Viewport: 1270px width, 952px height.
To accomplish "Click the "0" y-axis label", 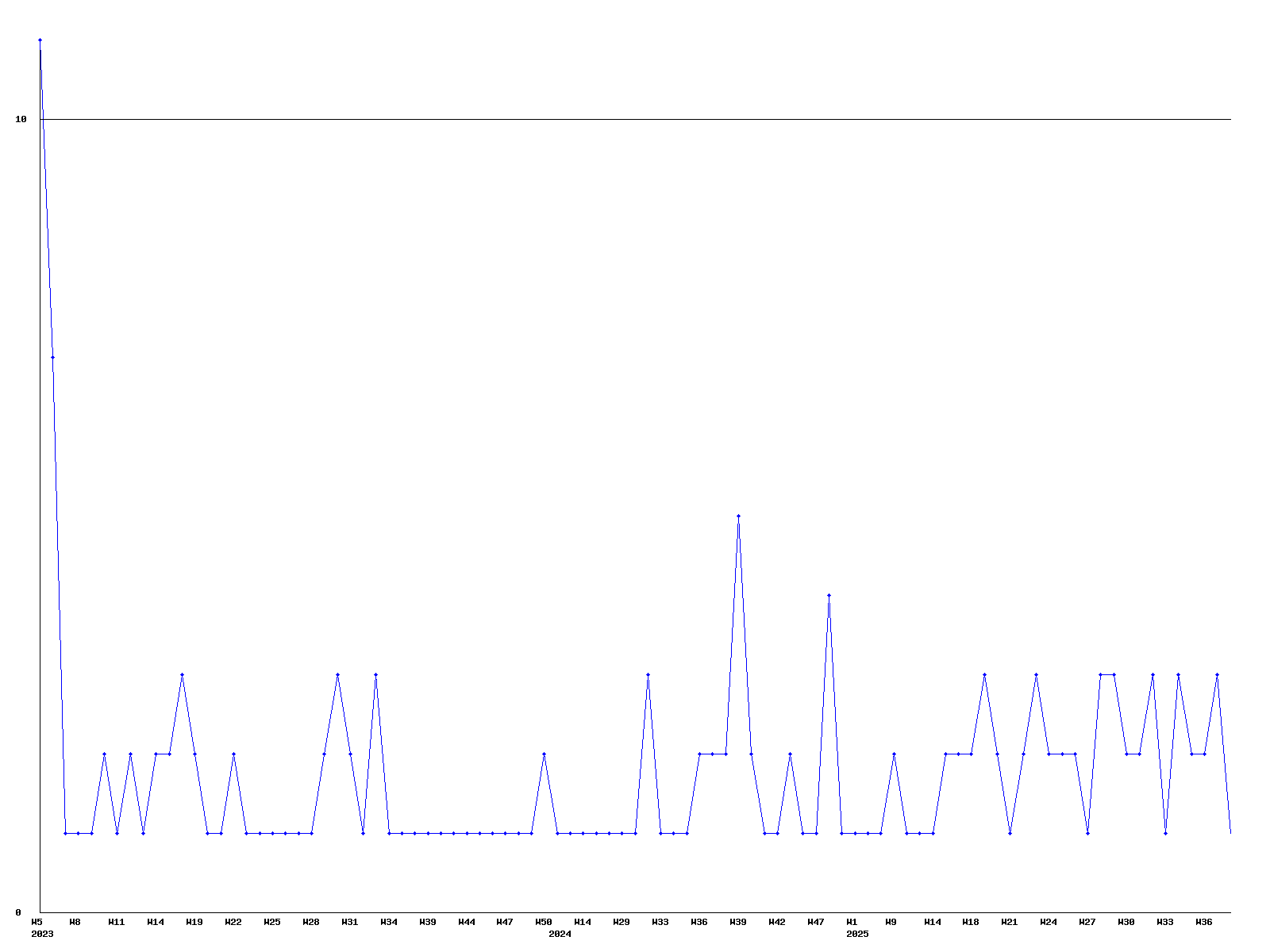I will [x=18, y=912].
